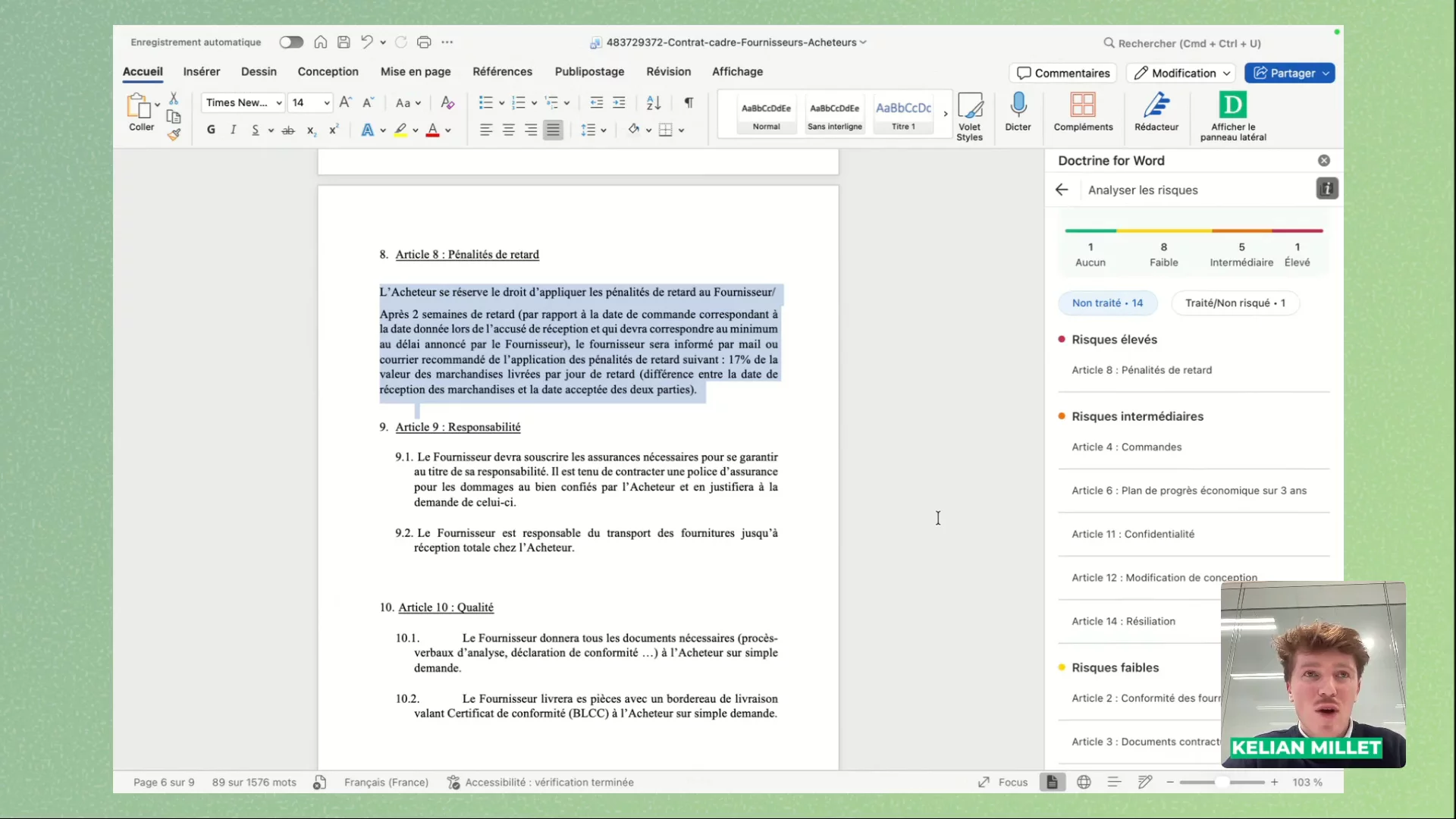Click the Dicter microphone icon
Image resolution: width=1456 pixels, height=819 pixels.
click(x=1018, y=105)
